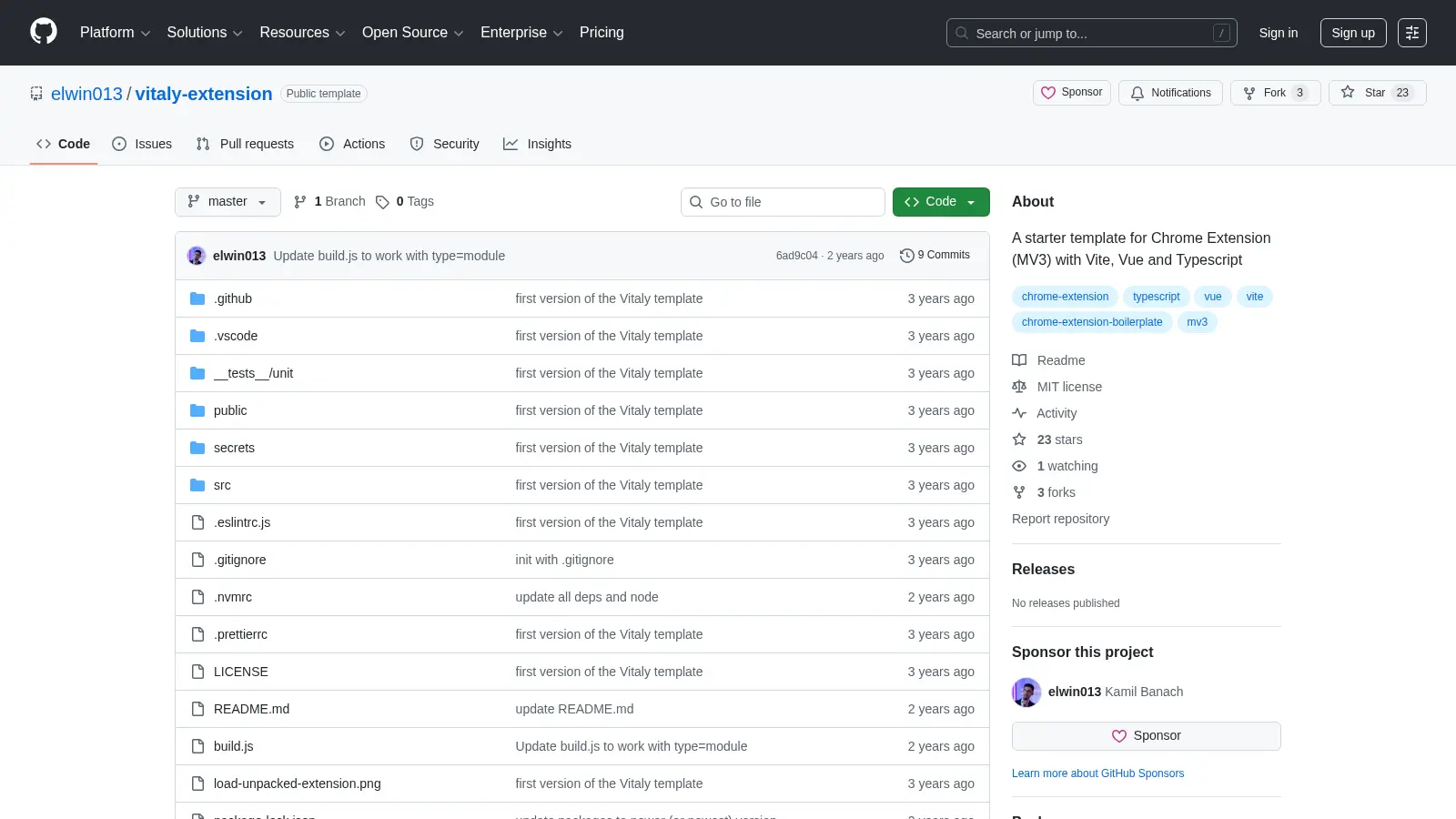Click the Search or jump to field
The width and height of the screenshot is (1456, 819).
[x=1091, y=33]
